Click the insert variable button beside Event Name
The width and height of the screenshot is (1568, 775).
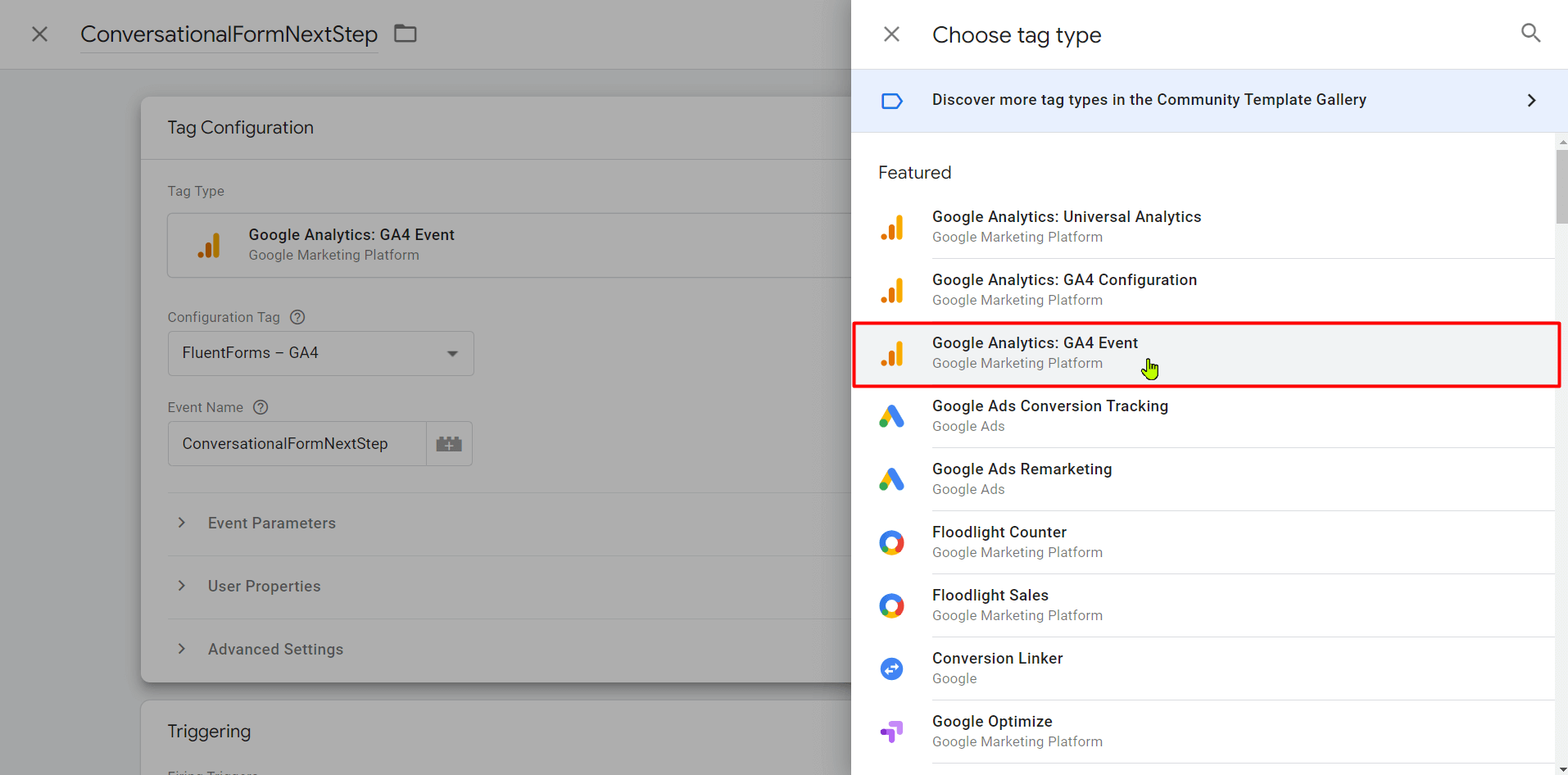pos(449,444)
